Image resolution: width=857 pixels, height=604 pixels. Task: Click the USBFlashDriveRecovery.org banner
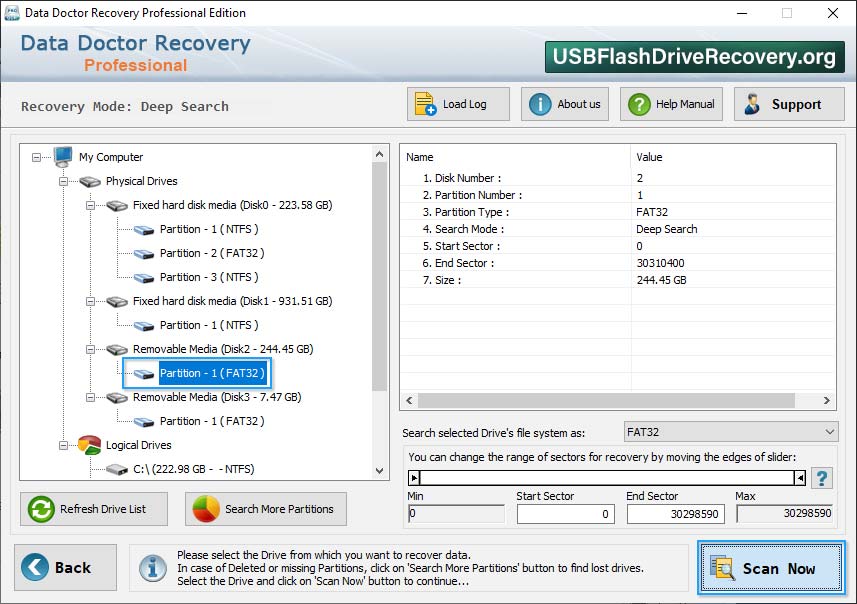694,57
